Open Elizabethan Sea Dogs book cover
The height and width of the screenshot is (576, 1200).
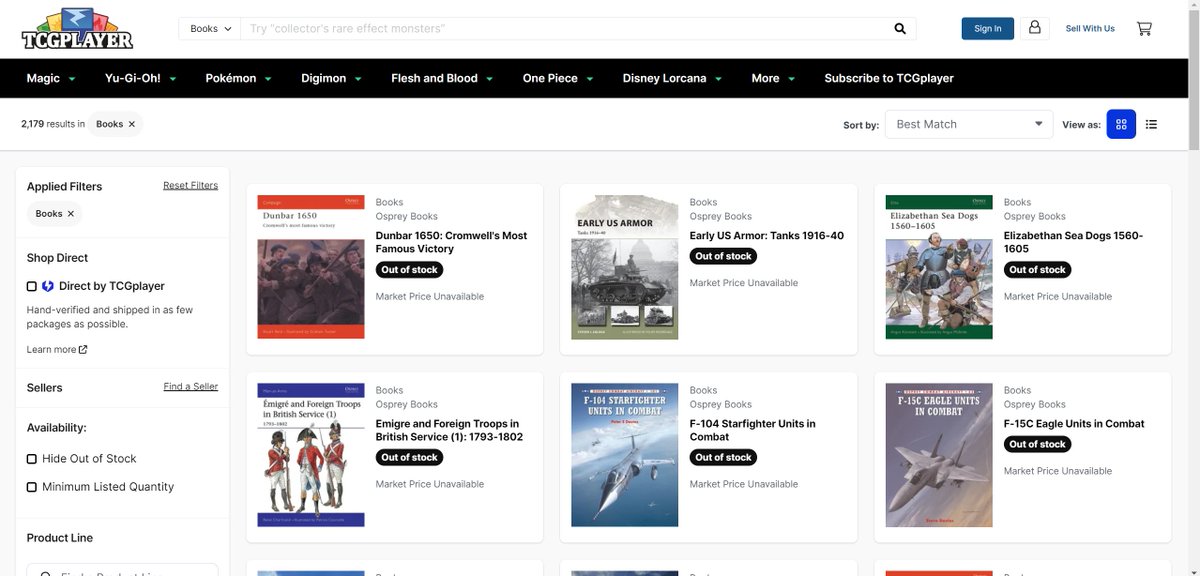pos(939,267)
